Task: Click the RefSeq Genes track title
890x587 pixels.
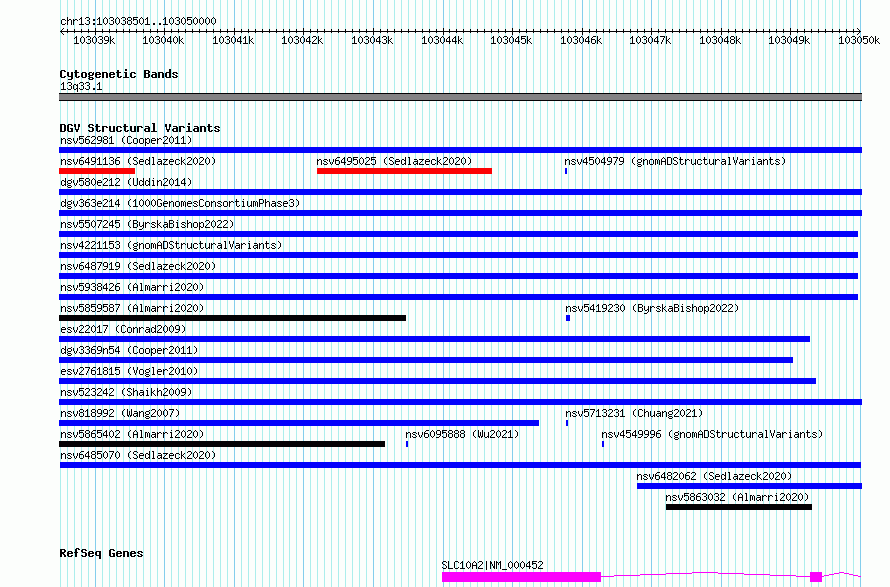Action: click(x=101, y=553)
